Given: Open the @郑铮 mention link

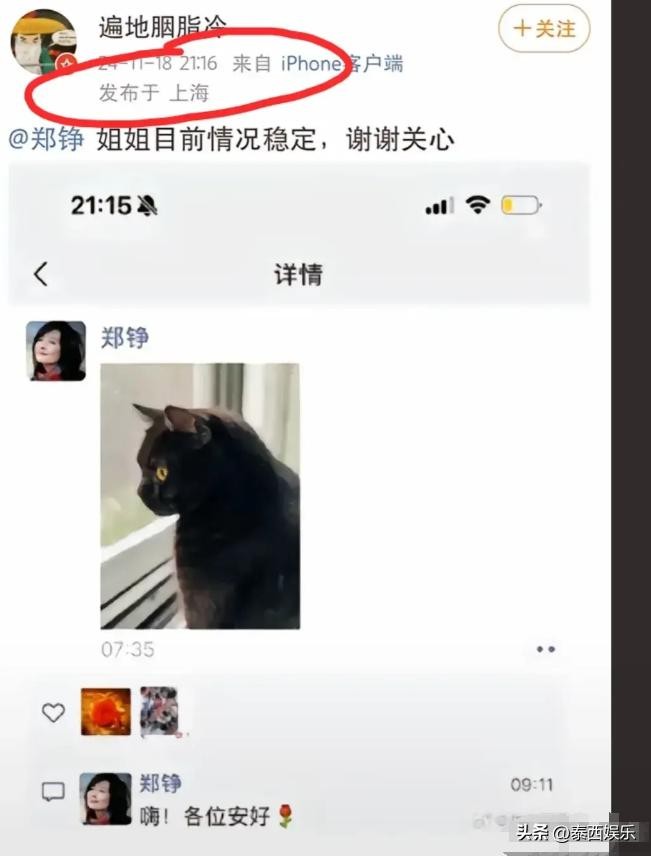Looking at the screenshot, I should 46,139.
